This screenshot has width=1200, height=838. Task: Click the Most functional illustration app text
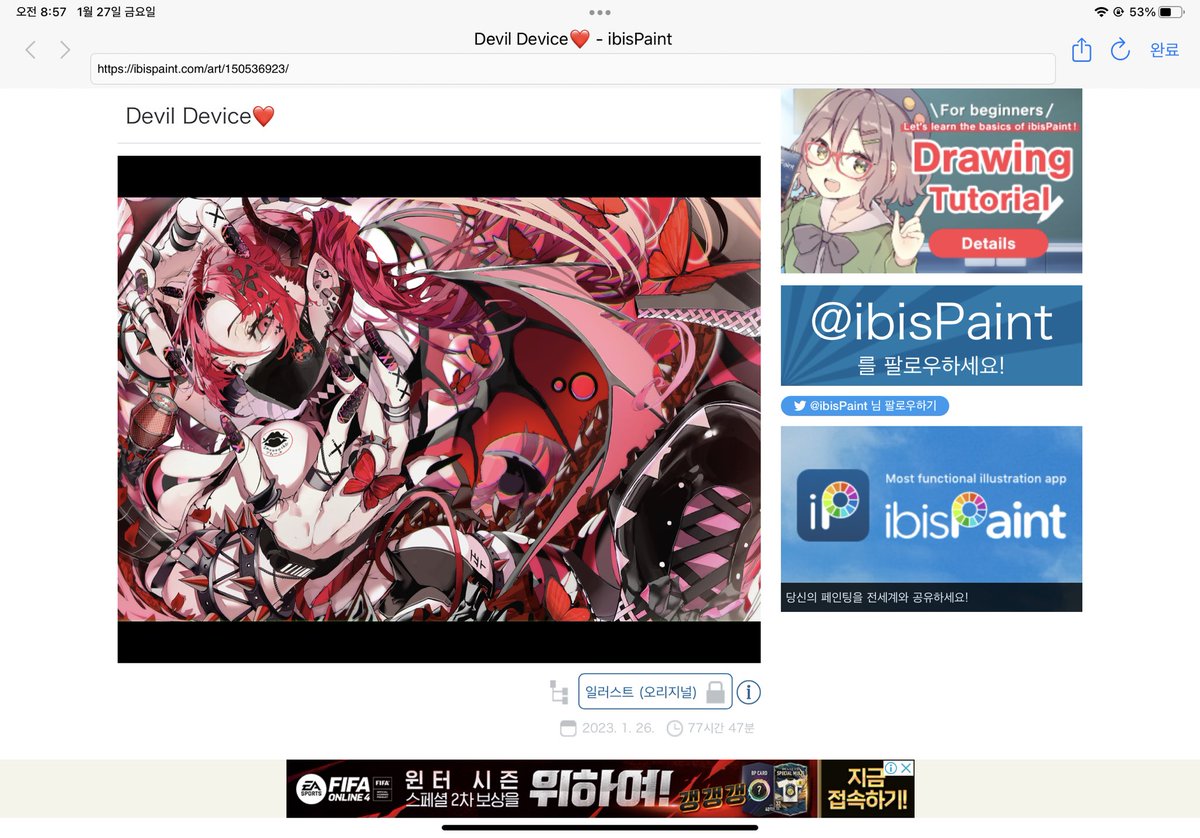(975, 479)
